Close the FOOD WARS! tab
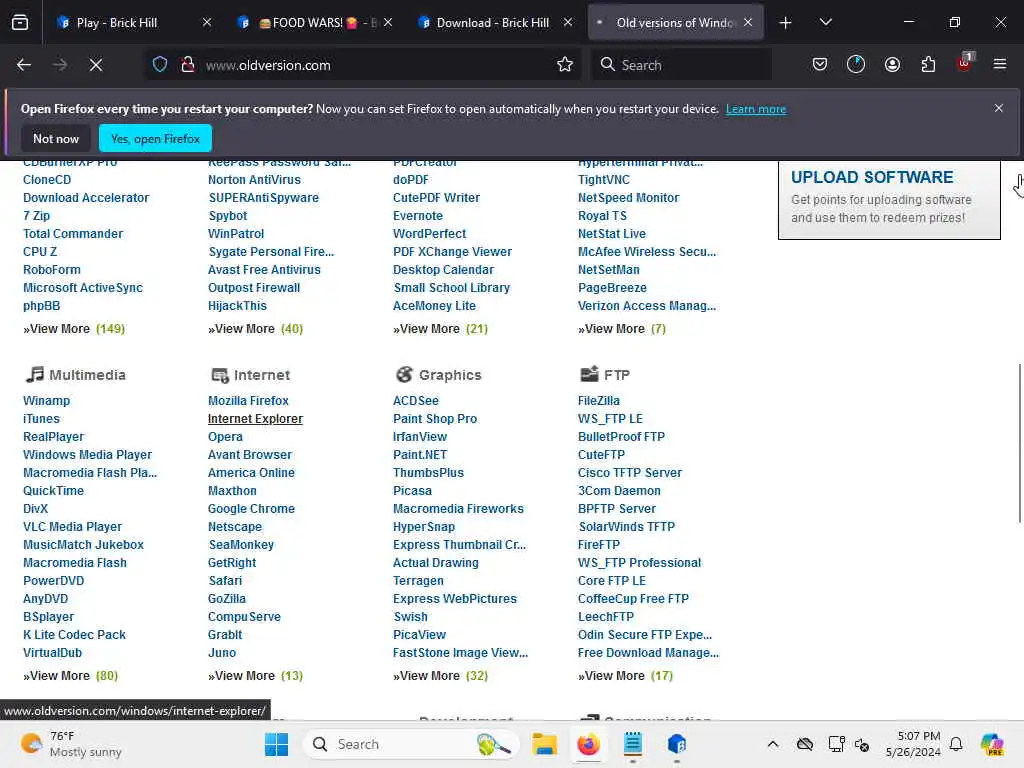 (388, 23)
